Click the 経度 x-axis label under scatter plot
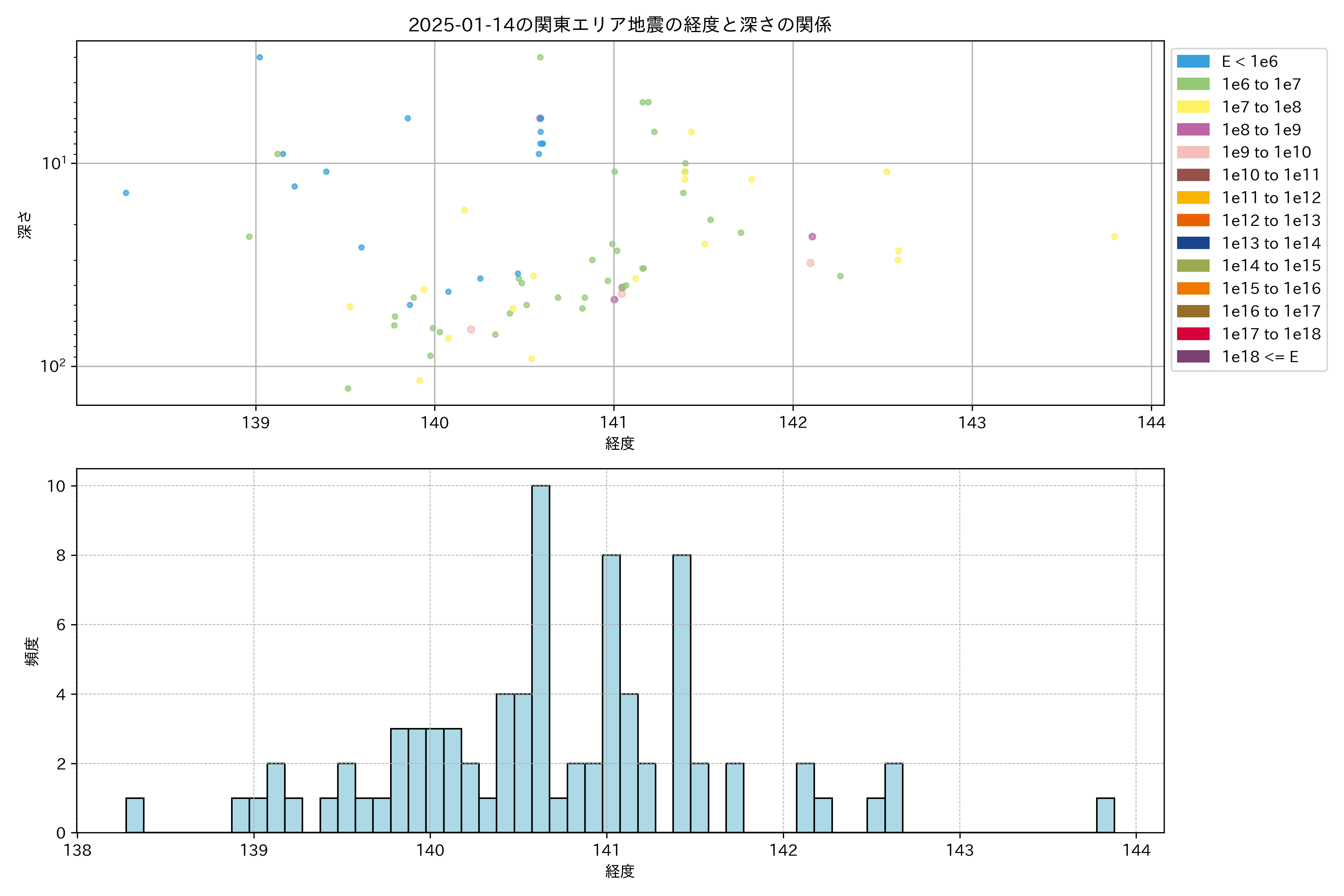Screen dimensions: 1344x896 [x=619, y=444]
